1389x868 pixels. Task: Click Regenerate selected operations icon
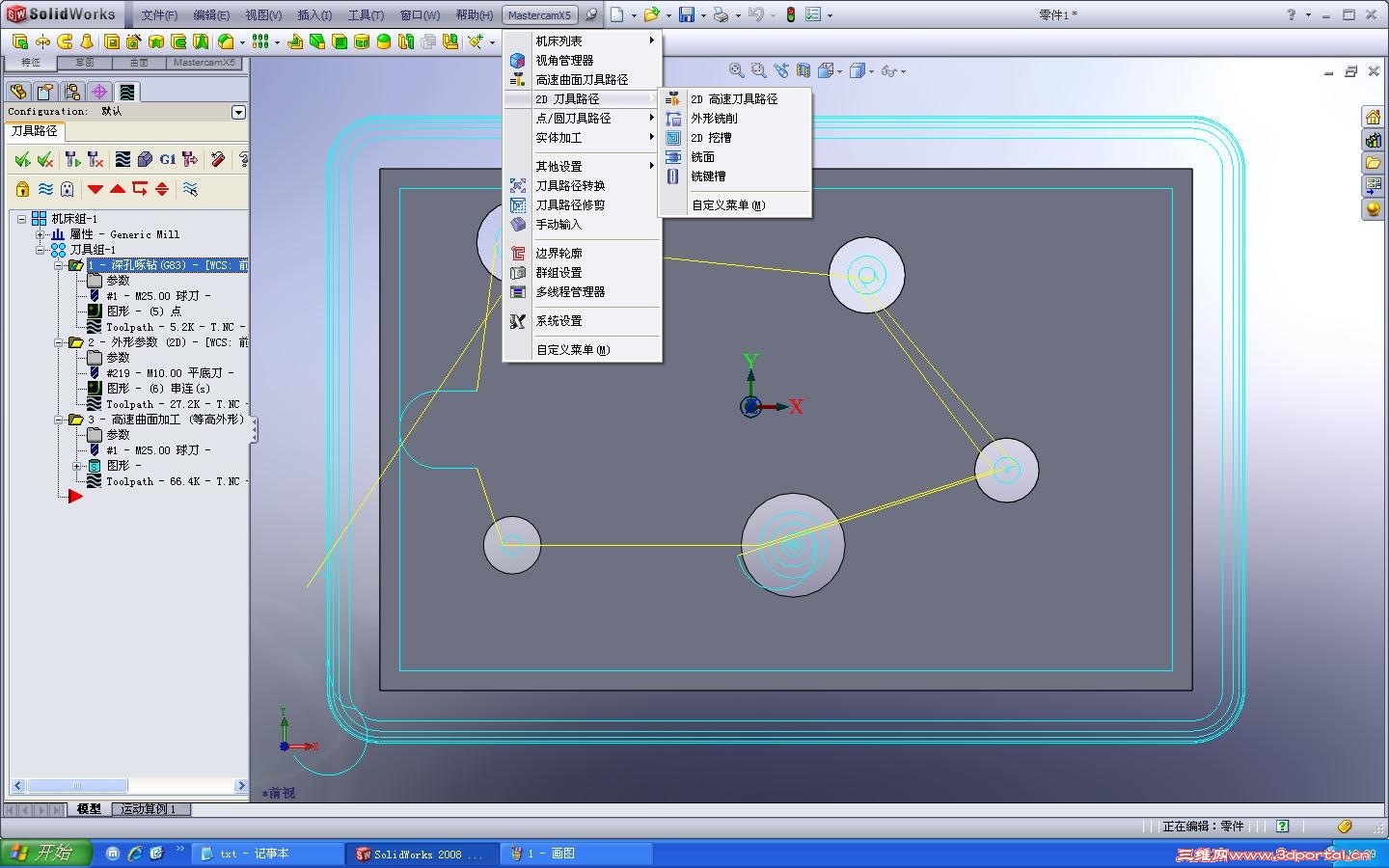72,159
